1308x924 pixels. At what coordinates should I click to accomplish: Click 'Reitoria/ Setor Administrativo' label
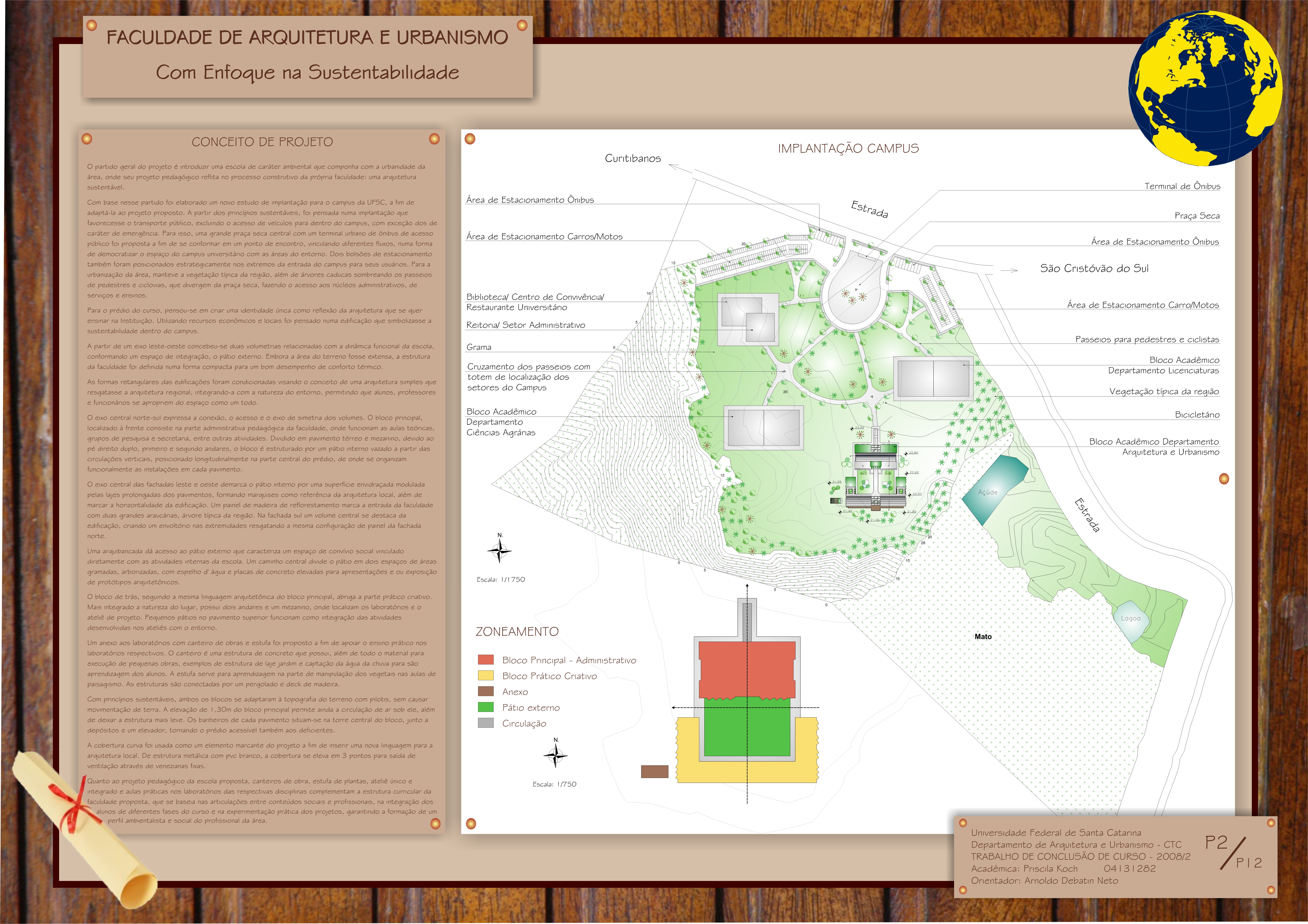coord(526,325)
